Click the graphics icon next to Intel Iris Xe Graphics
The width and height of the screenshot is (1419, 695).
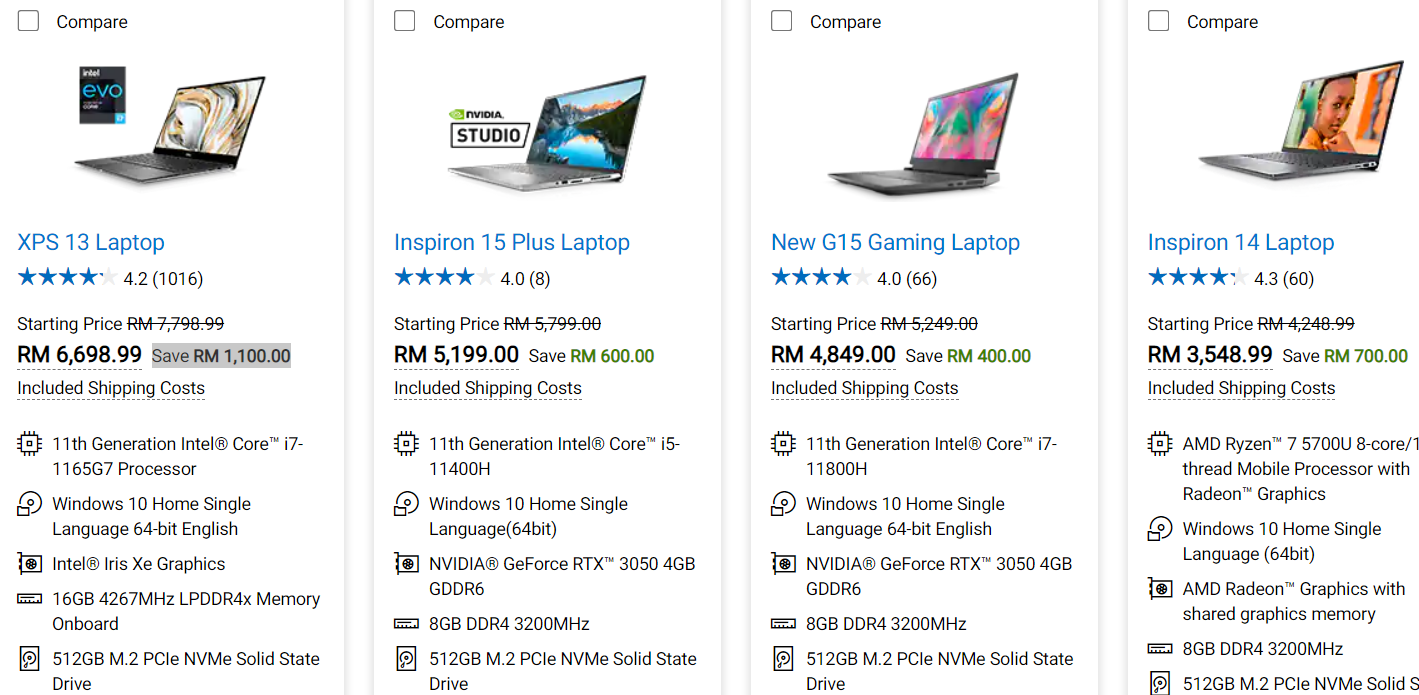[29, 563]
